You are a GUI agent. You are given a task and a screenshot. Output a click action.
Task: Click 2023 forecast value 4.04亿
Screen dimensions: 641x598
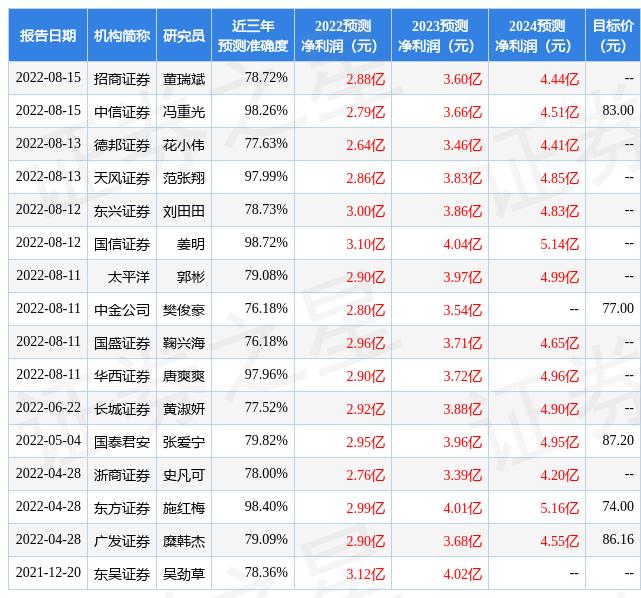coord(463,244)
